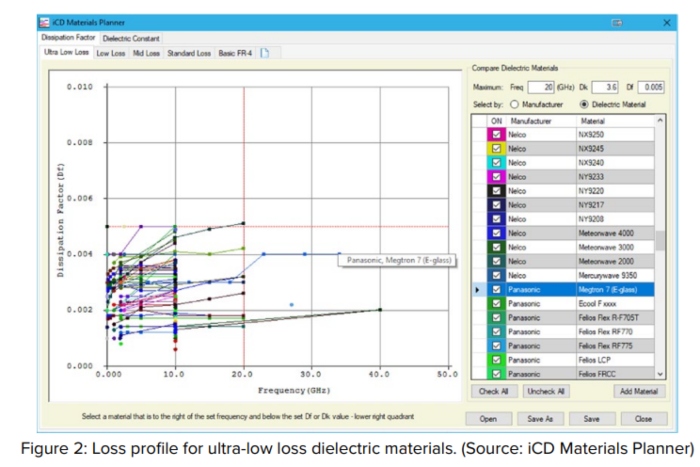The height and width of the screenshot is (467, 700).
Task: Select the NX9250 material cell
Action: [x=615, y=134]
